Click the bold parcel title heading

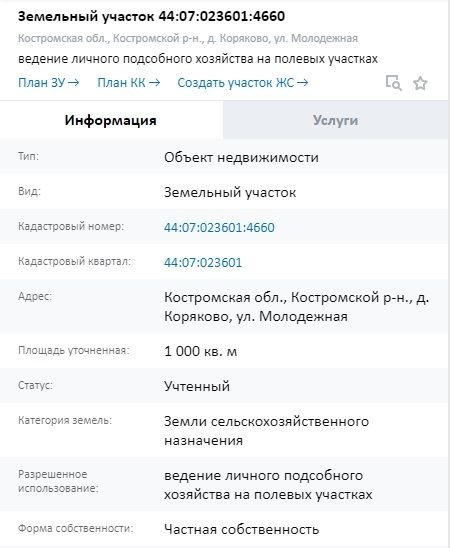click(x=151, y=16)
